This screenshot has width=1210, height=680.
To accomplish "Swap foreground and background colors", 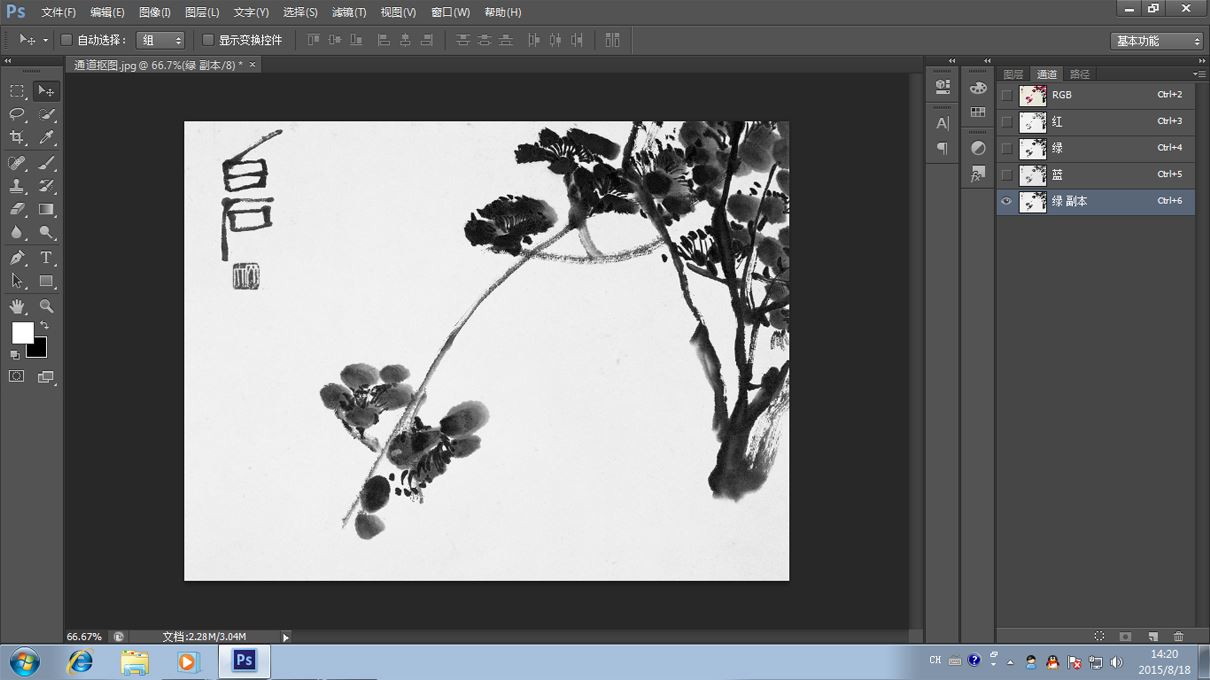I will click(x=44, y=326).
